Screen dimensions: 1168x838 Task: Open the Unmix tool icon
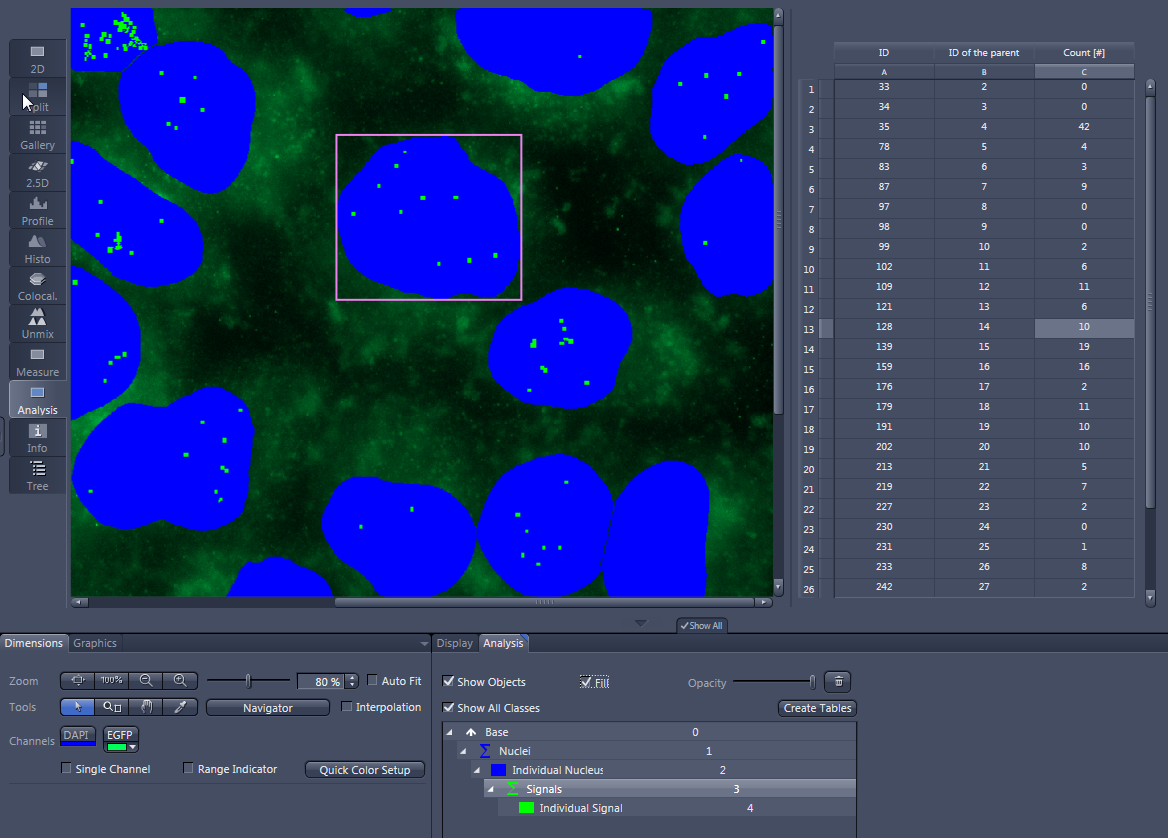pyautogui.click(x=37, y=321)
